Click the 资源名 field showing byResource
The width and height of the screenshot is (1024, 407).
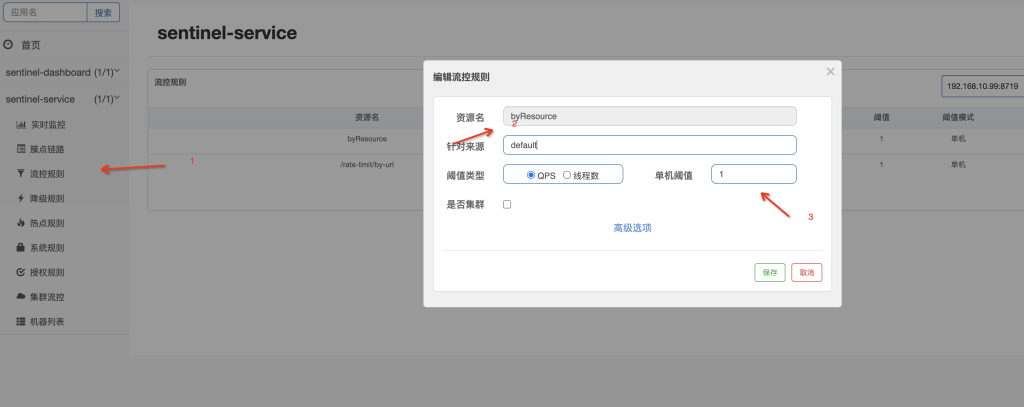650,116
